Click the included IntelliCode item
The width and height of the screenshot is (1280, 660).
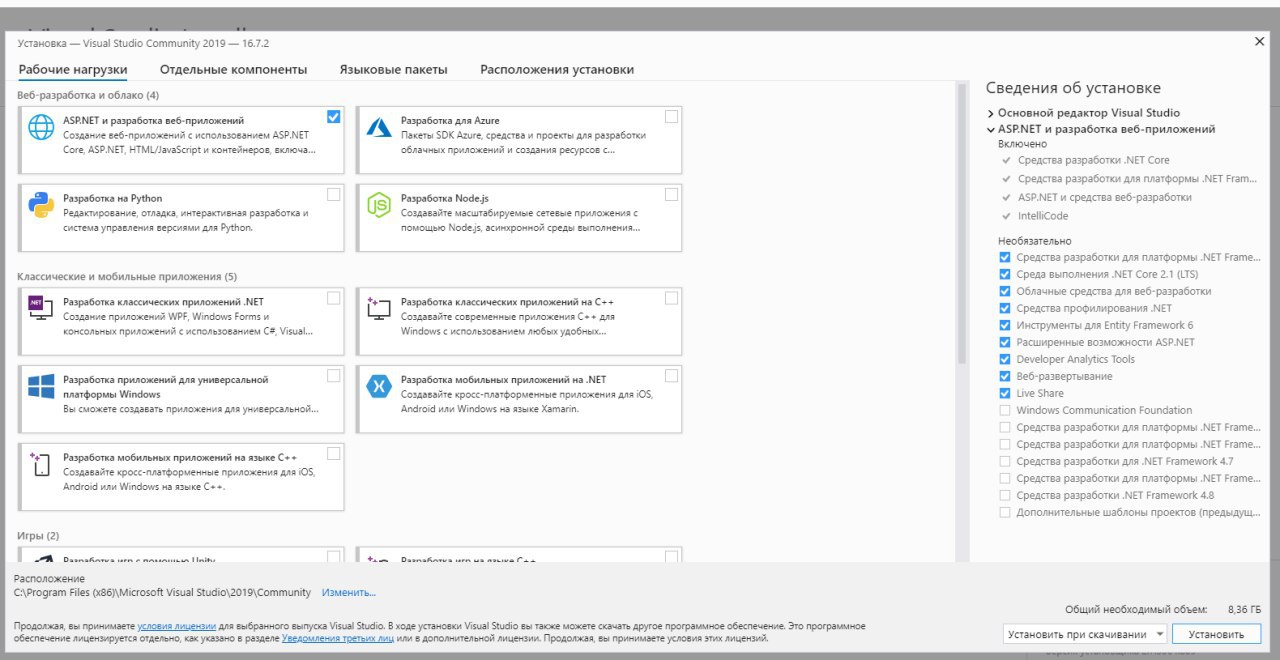point(1043,216)
